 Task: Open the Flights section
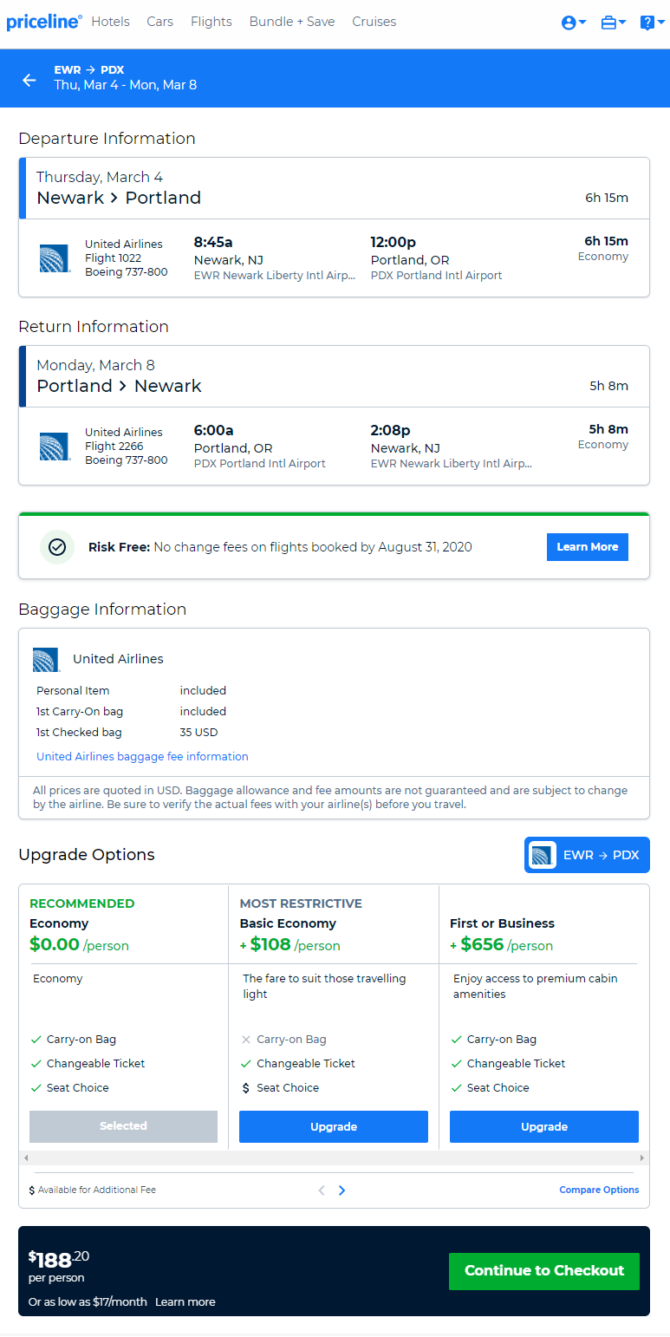[x=211, y=21]
